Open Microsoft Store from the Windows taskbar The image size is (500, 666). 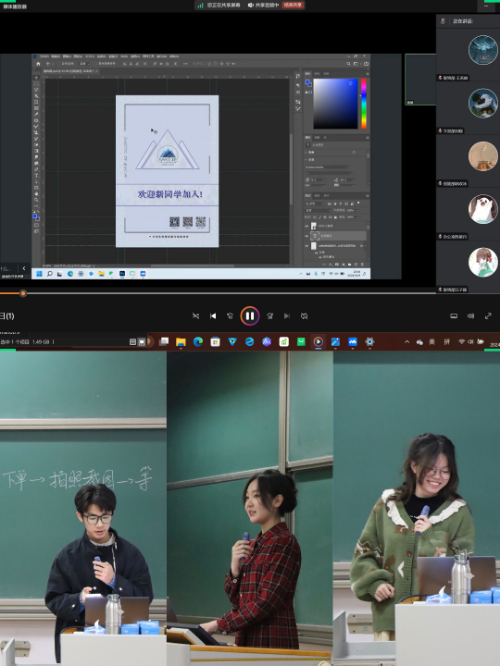[x=215, y=342]
